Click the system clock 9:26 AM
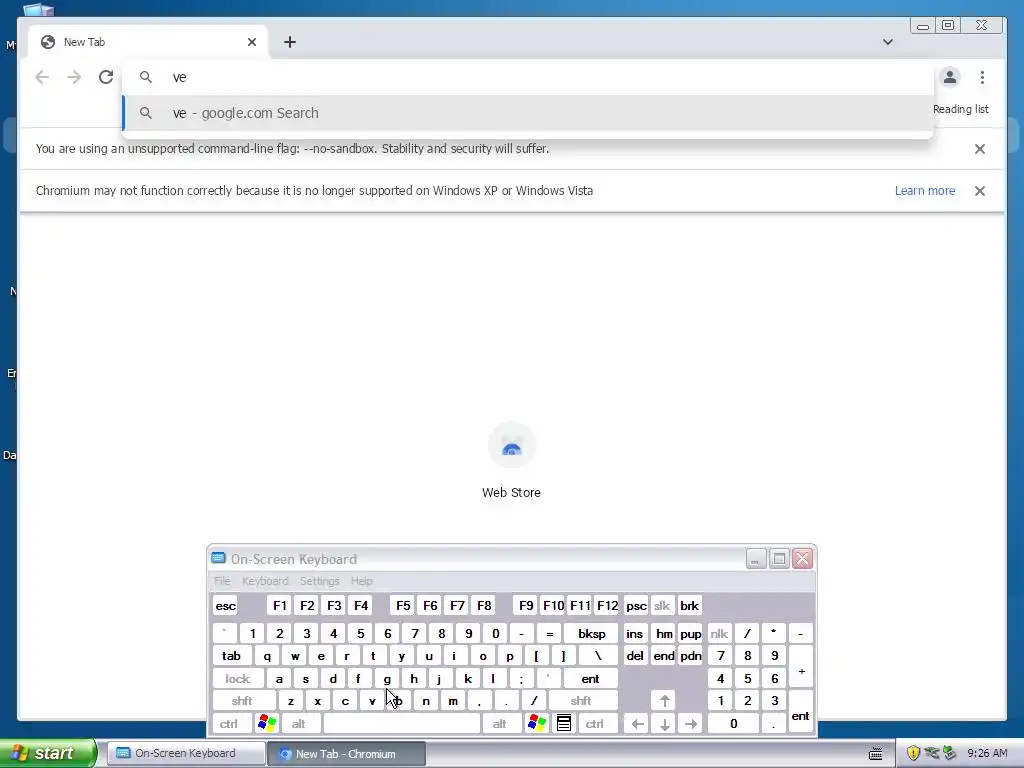1024x768 pixels. (x=987, y=753)
